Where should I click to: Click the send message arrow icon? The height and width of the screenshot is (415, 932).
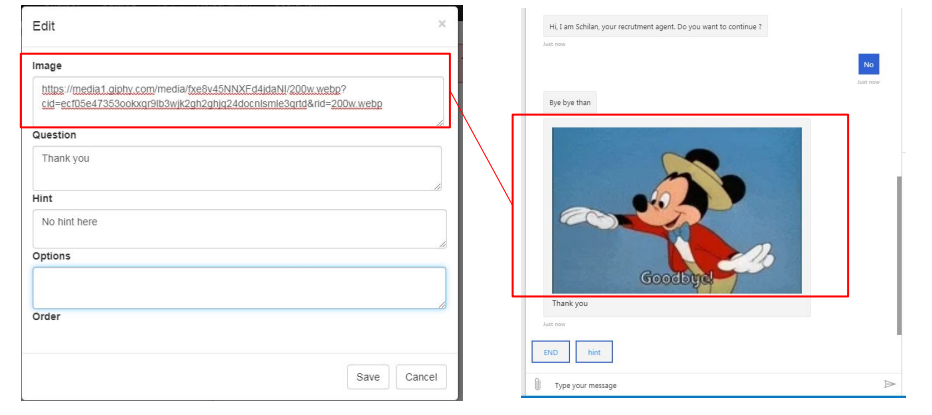889,384
